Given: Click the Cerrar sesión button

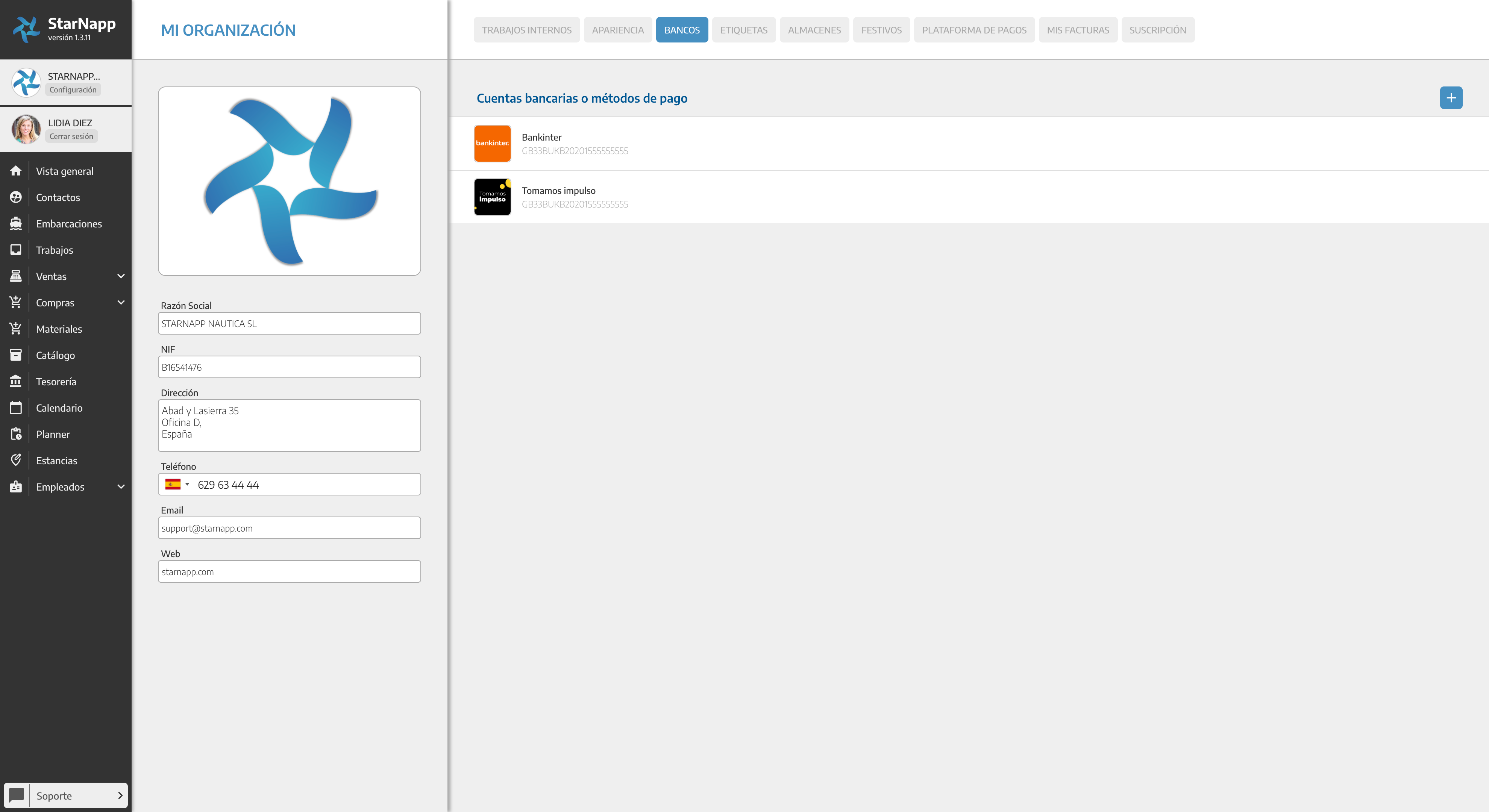Looking at the screenshot, I should (x=71, y=136).
